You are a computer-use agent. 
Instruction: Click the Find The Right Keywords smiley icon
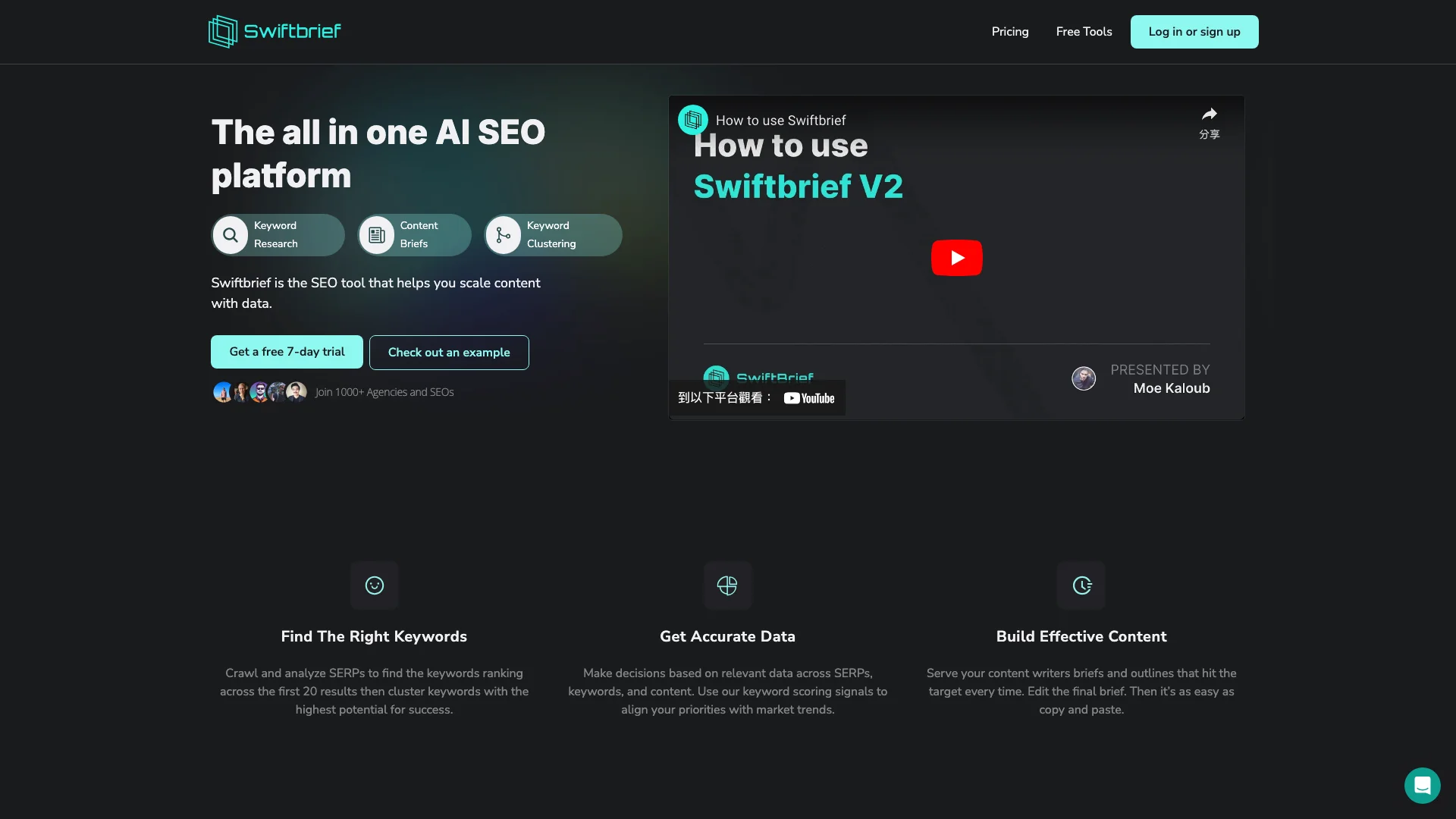coord(374,585)
